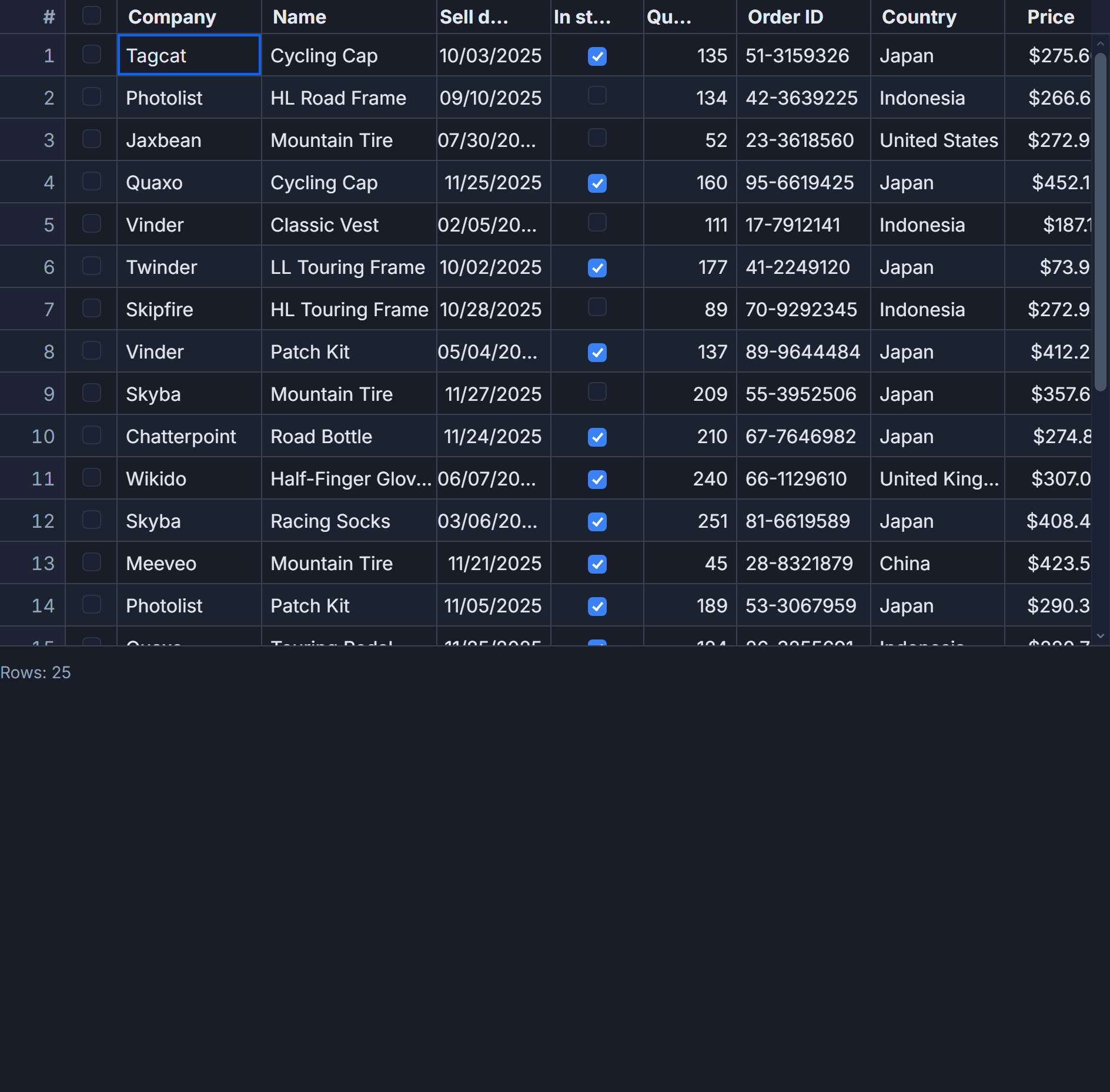
Task: Select date cell 11/27/2025
Action: pyautogui.click(x=494, y=394)
